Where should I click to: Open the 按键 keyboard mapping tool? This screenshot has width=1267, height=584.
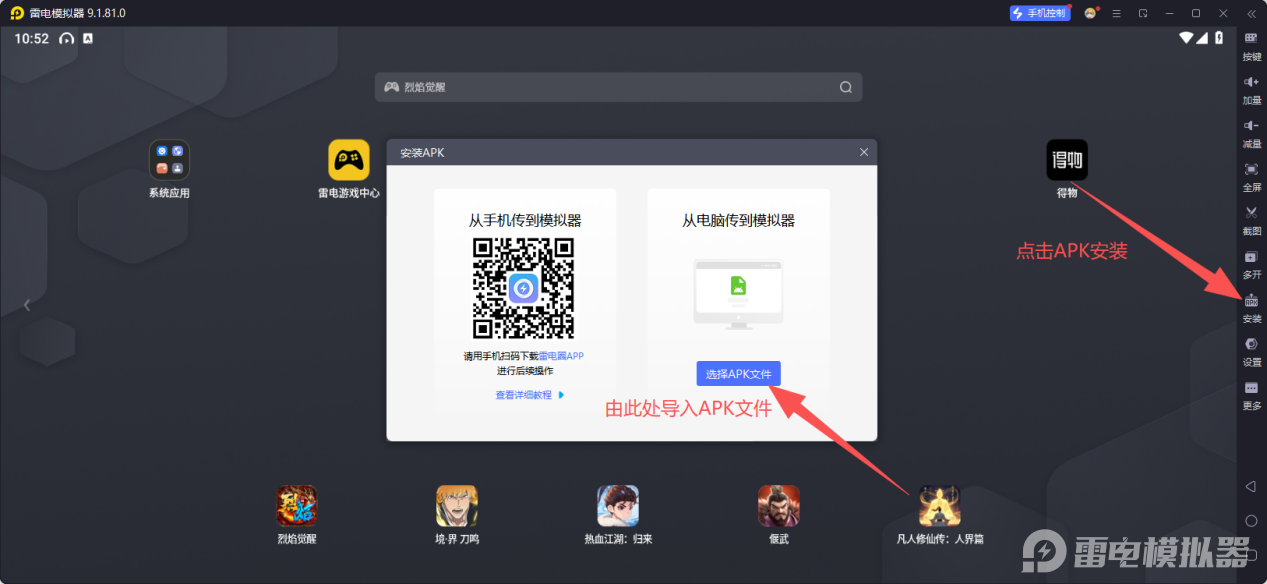click(x=1251, y=46)
